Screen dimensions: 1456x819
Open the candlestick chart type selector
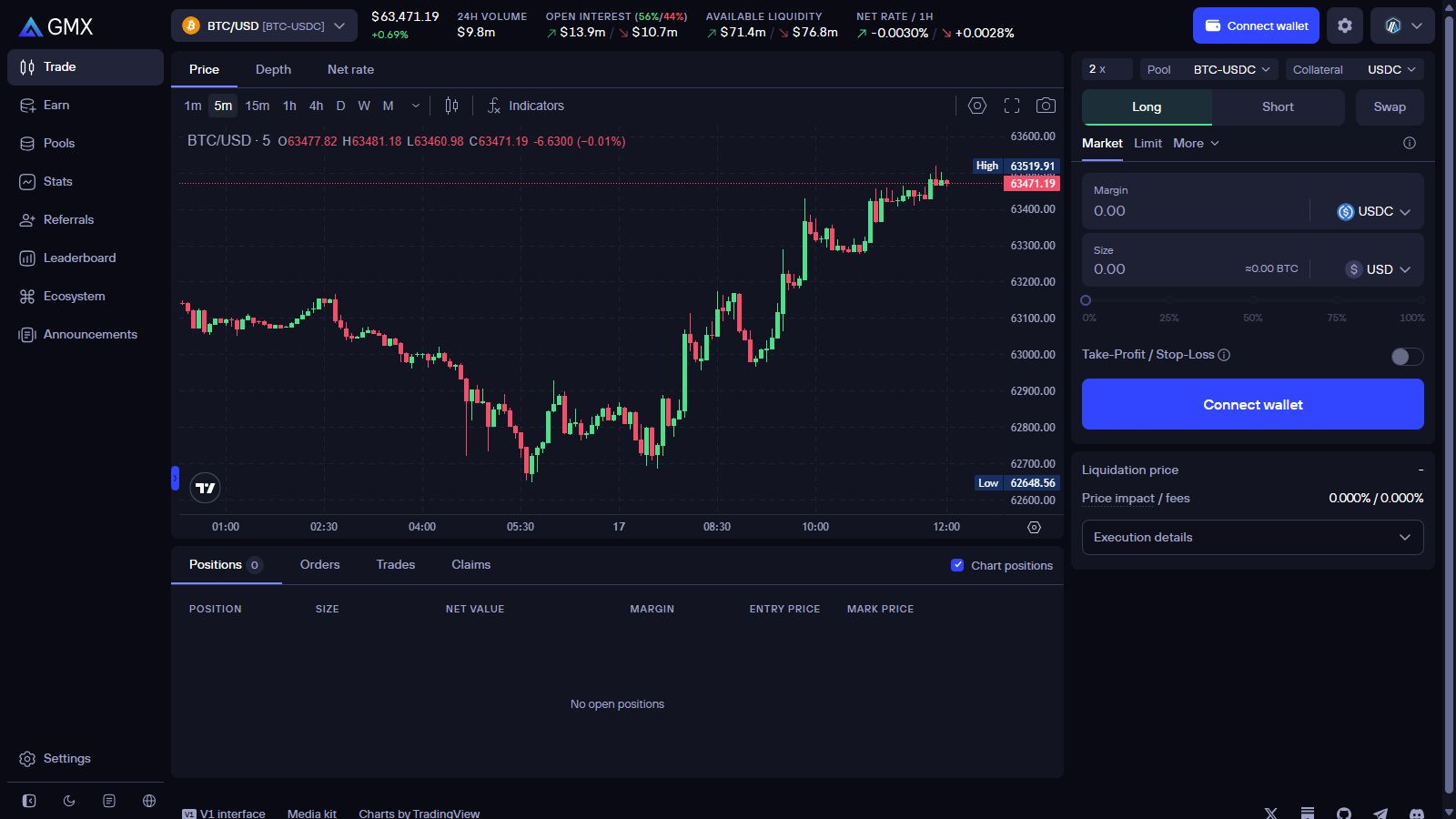point(451,106)
